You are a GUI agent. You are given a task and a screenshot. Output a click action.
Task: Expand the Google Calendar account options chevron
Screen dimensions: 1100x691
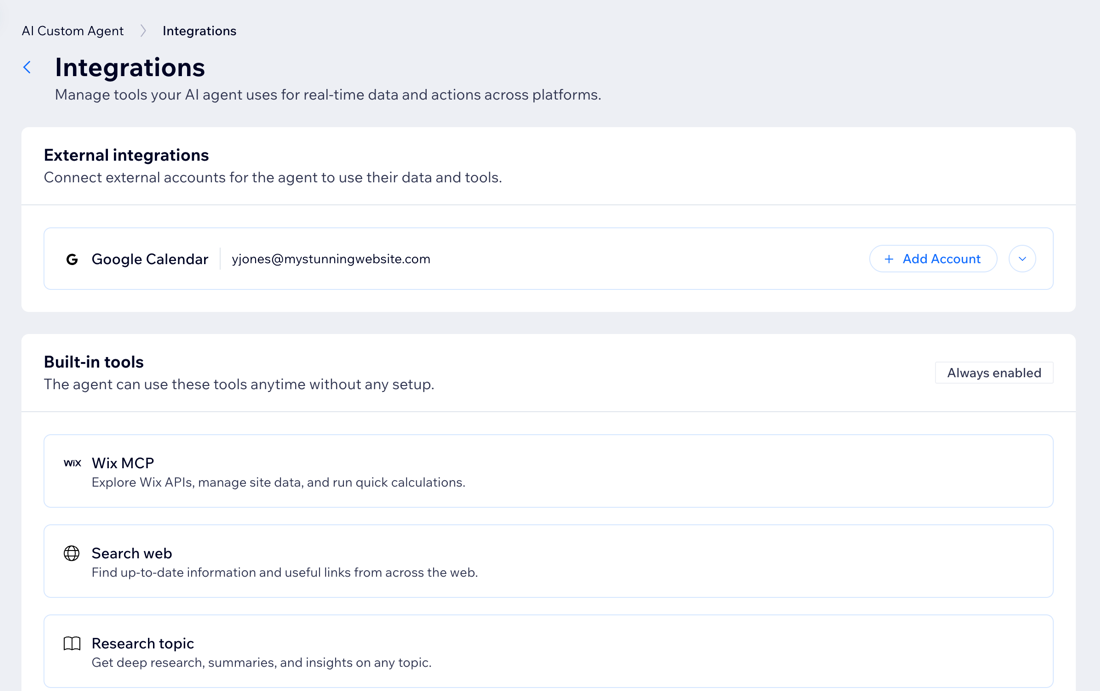pyautogui.click(x=1022, y=258)
